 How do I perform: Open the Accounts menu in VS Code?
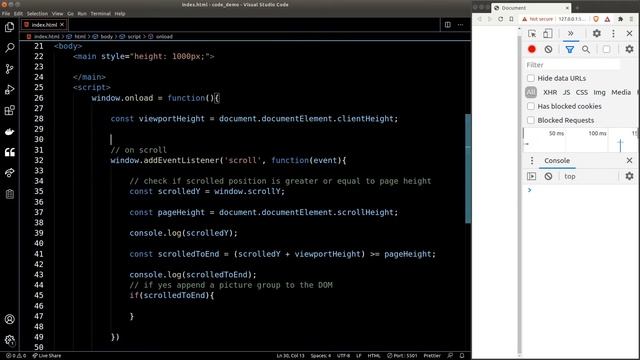(9, 319)
